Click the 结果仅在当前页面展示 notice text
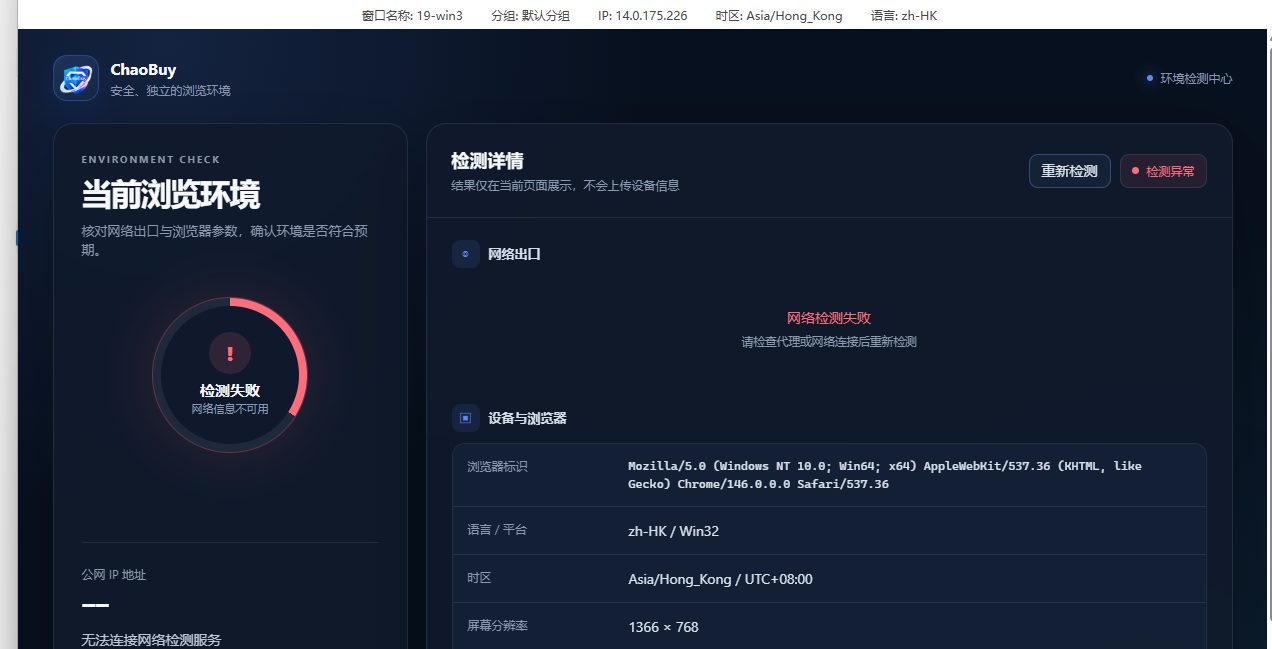Image resolution: width=1272 pixels, height=649 pixels. point(565,185)
